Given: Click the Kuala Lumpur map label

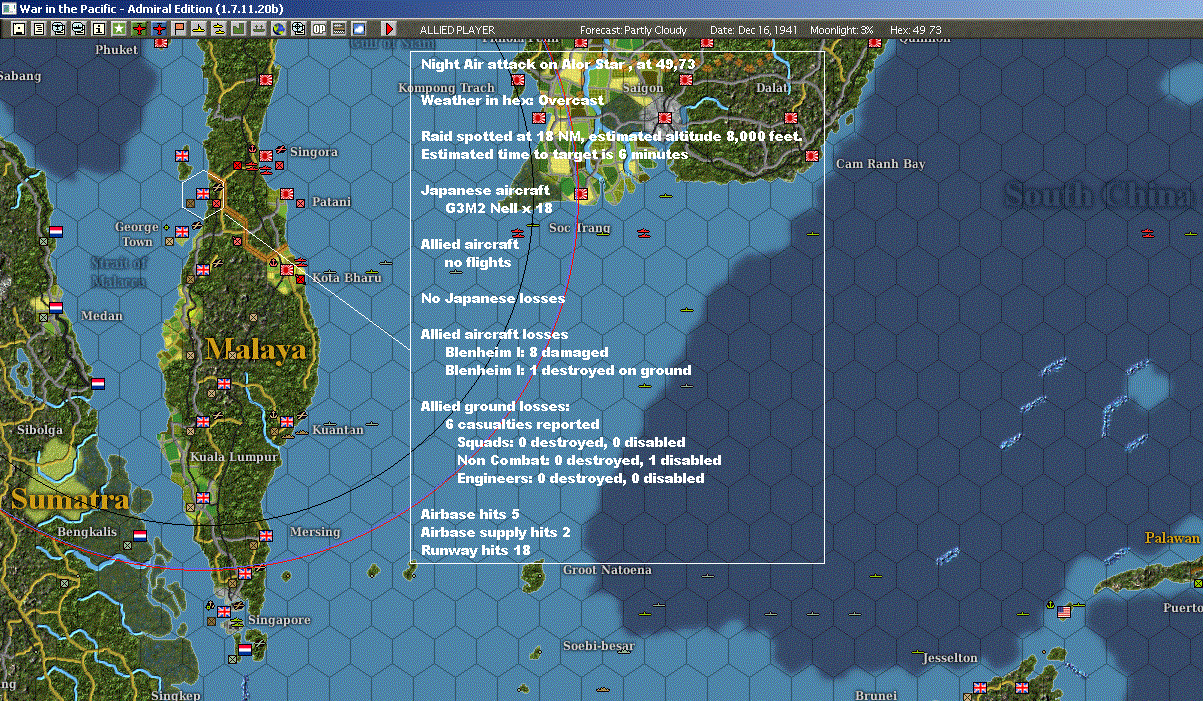Looking at the screenshot, I should tap(233, 457).
